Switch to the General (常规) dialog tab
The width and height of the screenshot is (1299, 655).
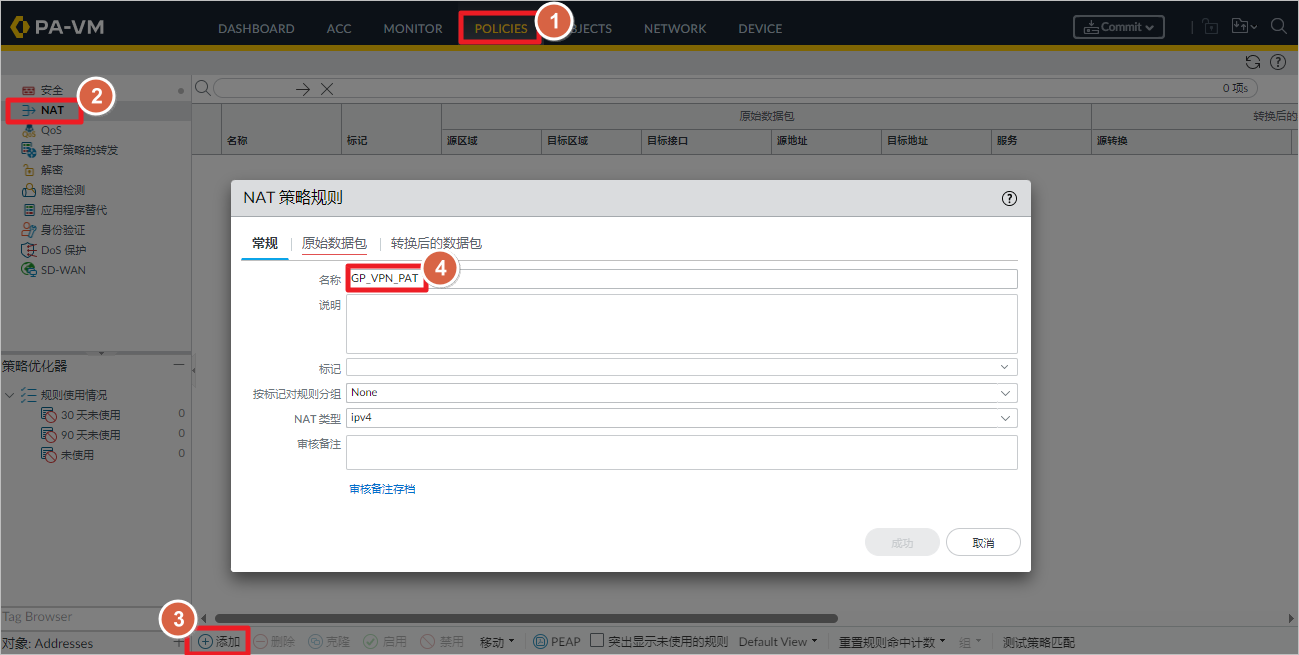265,243
